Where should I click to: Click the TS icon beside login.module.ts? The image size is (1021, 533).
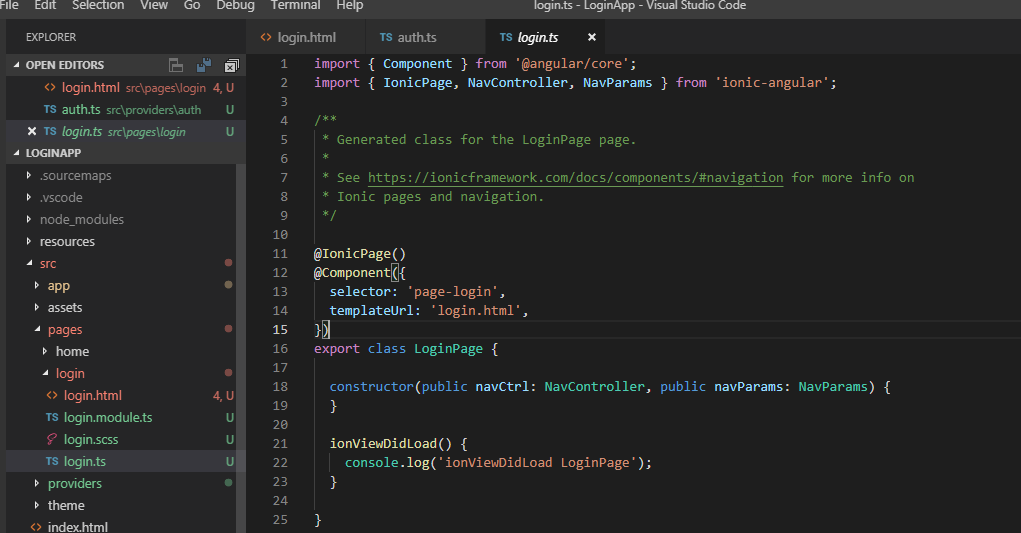pyautogui.click(x=51, y=418)
